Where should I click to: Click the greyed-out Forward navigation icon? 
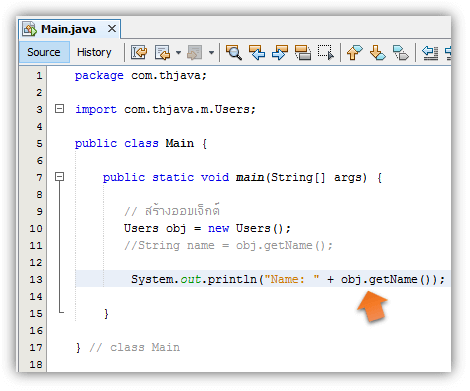(x=195, y=53)
